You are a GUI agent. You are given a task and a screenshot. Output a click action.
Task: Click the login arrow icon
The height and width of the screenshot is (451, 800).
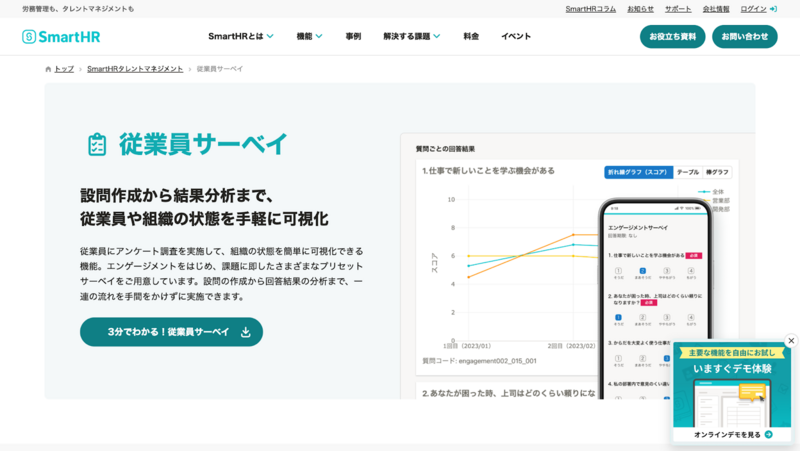[x=773, y=9]
